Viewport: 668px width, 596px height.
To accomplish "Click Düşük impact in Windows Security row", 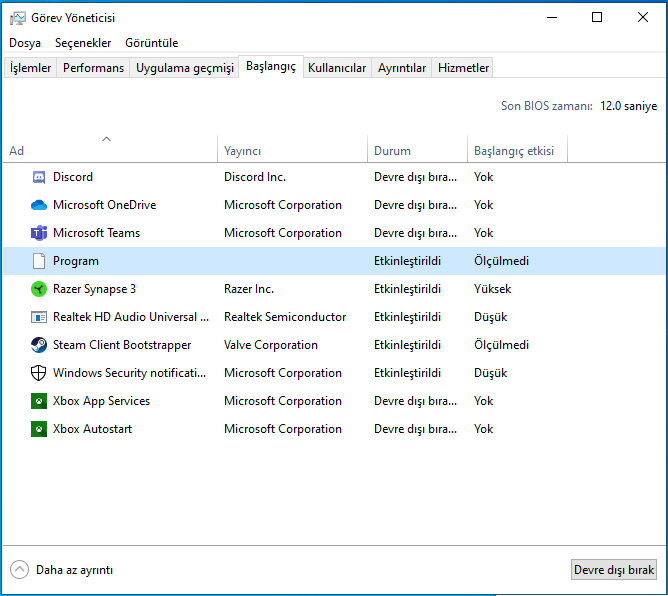I will click(x=490, y=373).
